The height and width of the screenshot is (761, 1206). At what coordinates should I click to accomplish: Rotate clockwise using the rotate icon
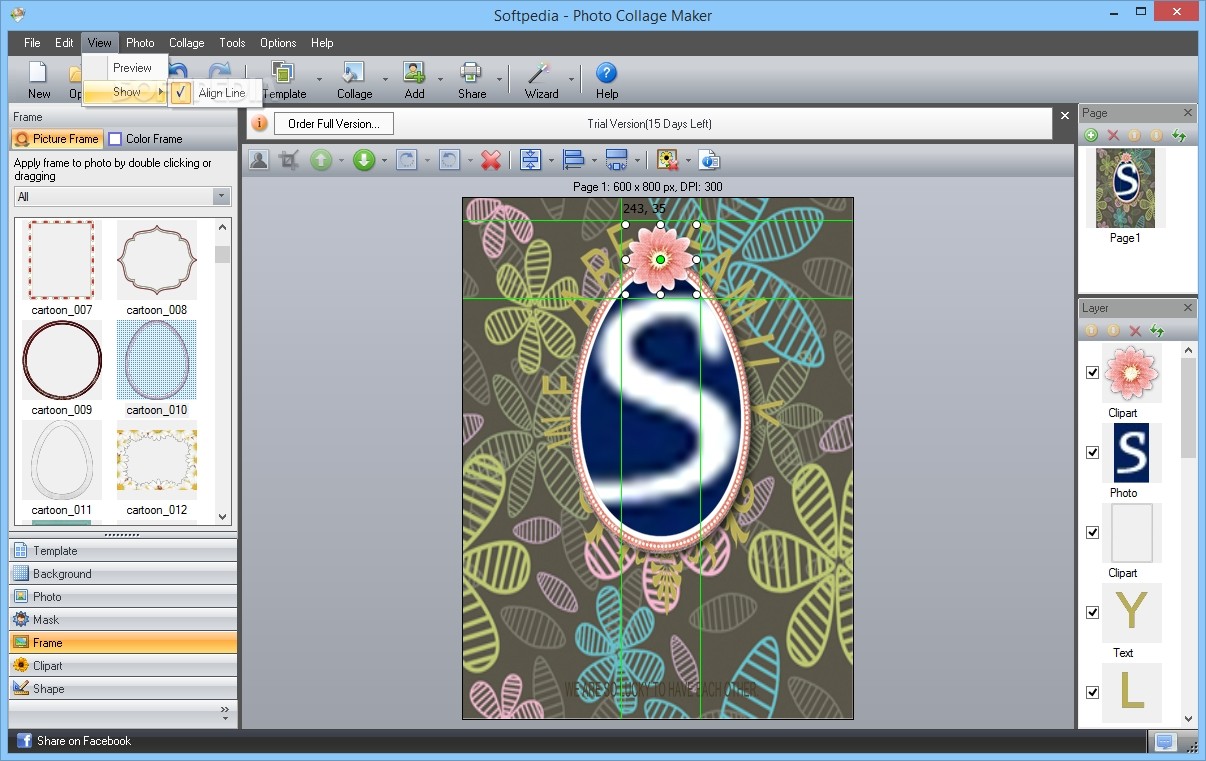(406, 160)
